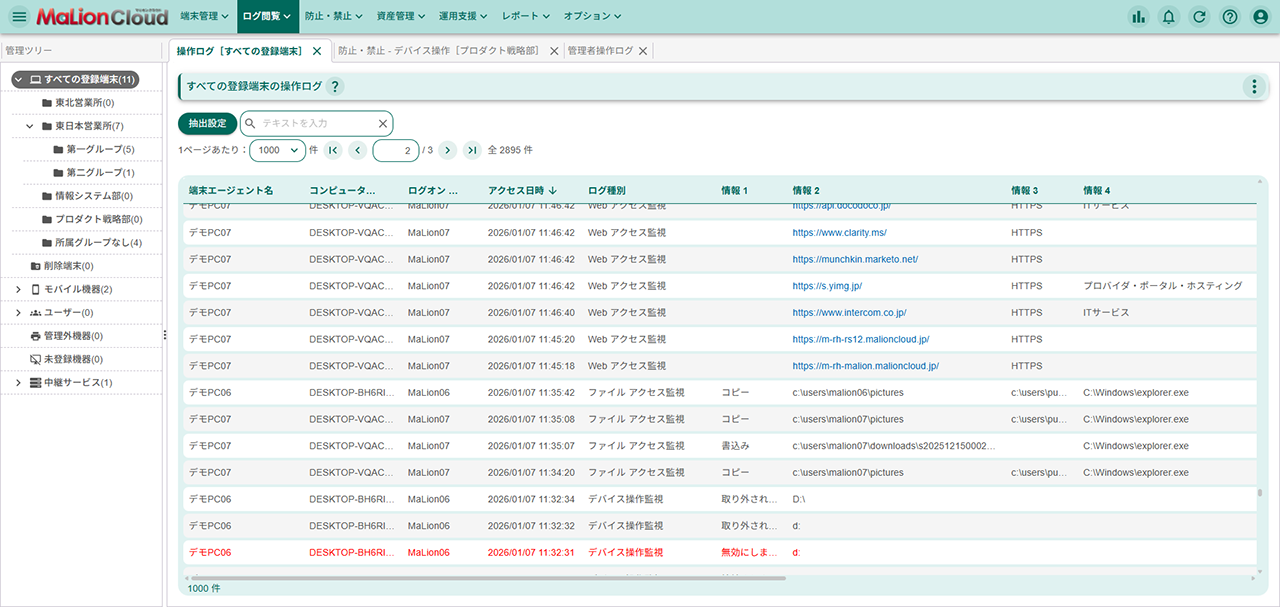Open the three-dot options menu

[1254, 87]
